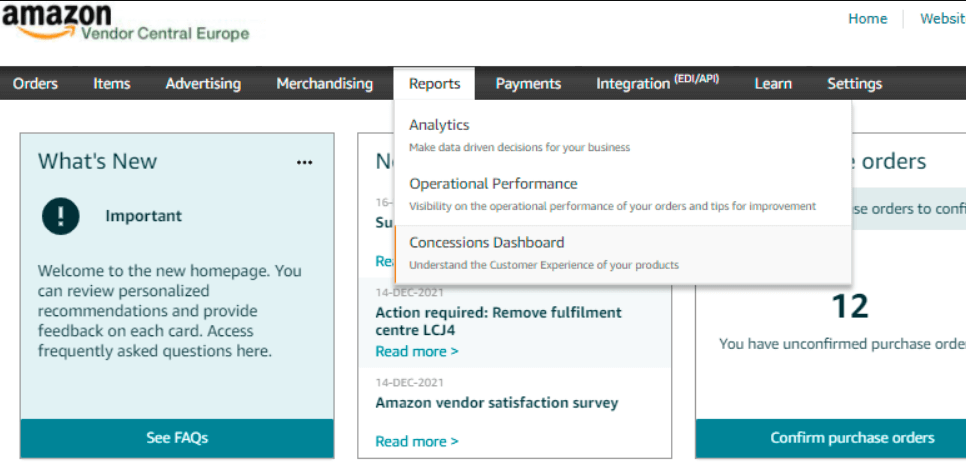The height and width of the screenshot is (465, 966).
Task: Go to the Home link
Action: (867, 18)
